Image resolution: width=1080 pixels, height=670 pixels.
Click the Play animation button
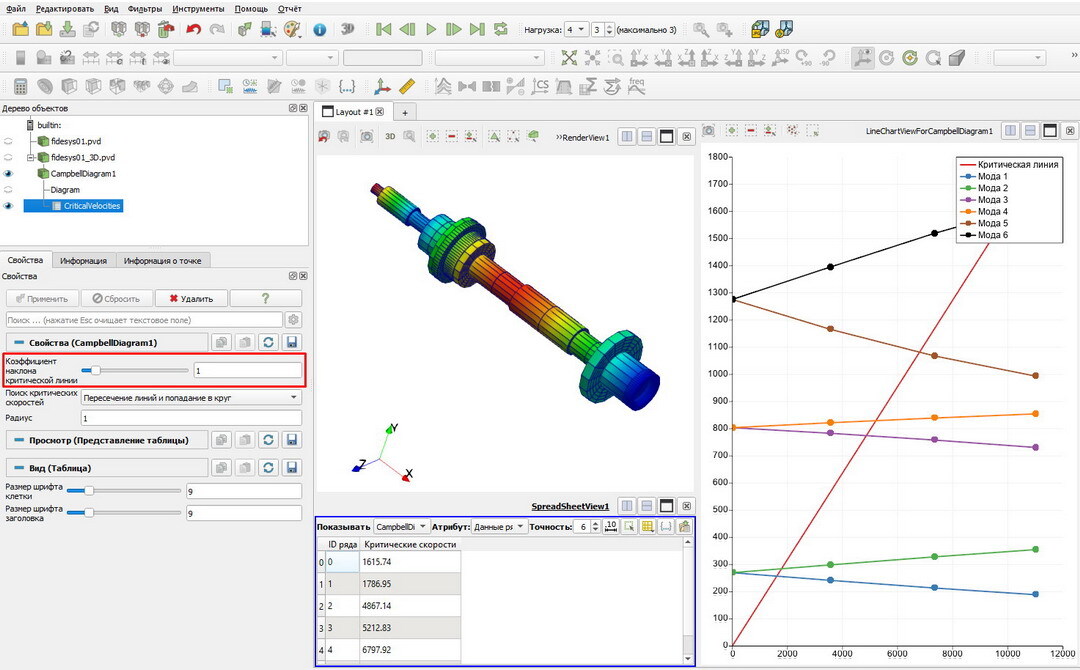coord(431,29)
